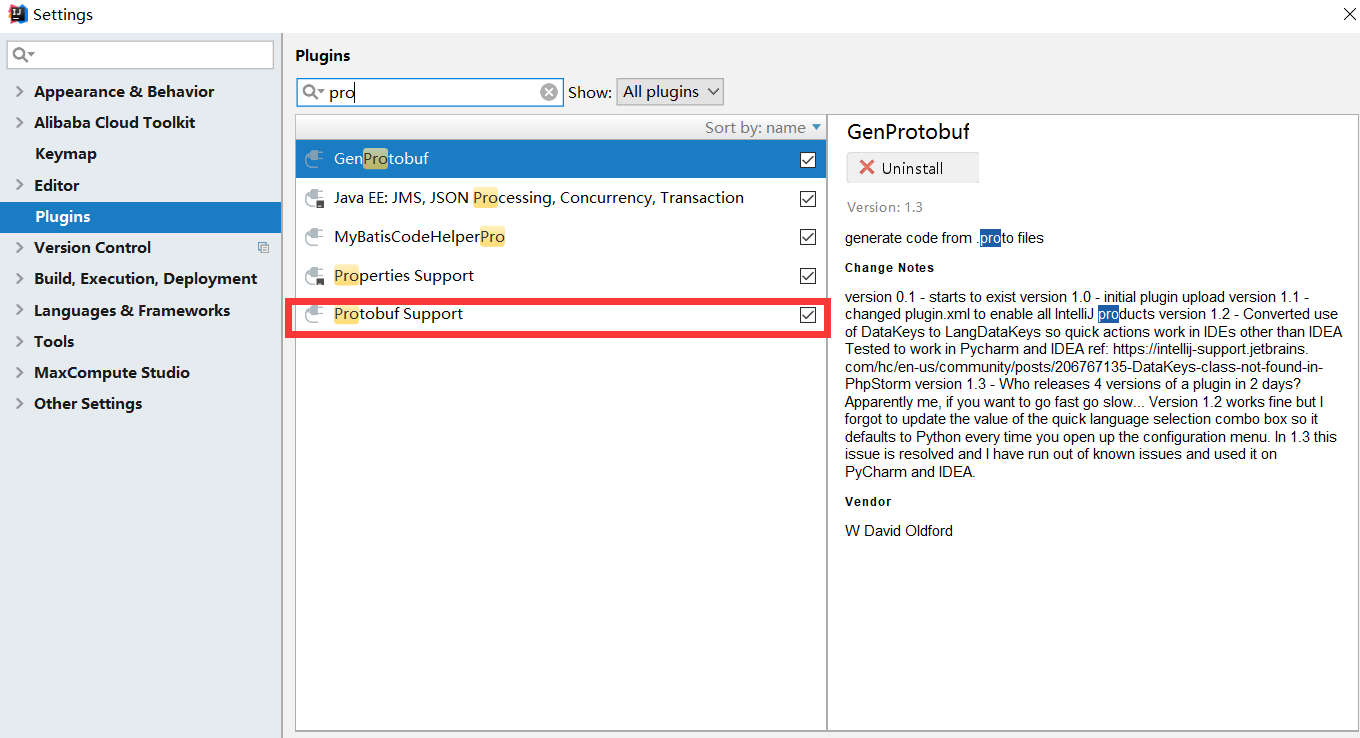Click the Version Control project-level icon
Screen dimensions: 1360x738
263,248
